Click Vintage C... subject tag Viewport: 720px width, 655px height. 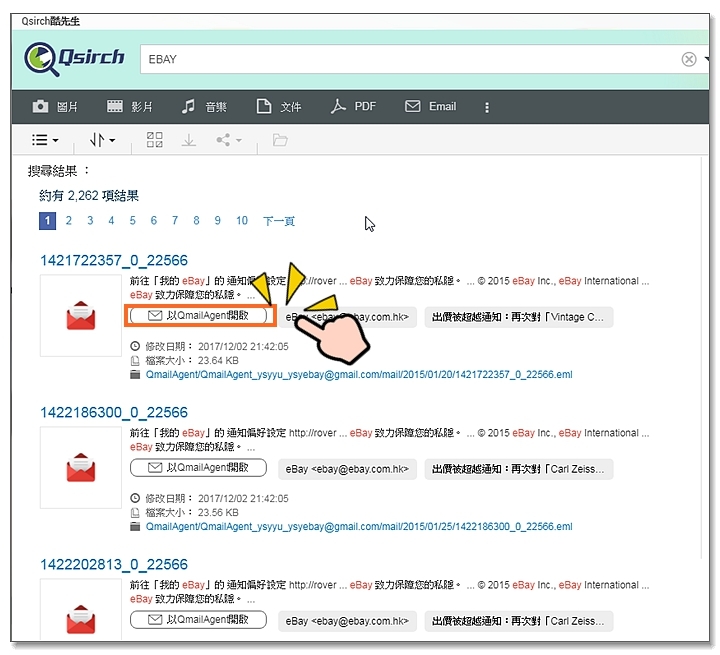pos(519,317)
